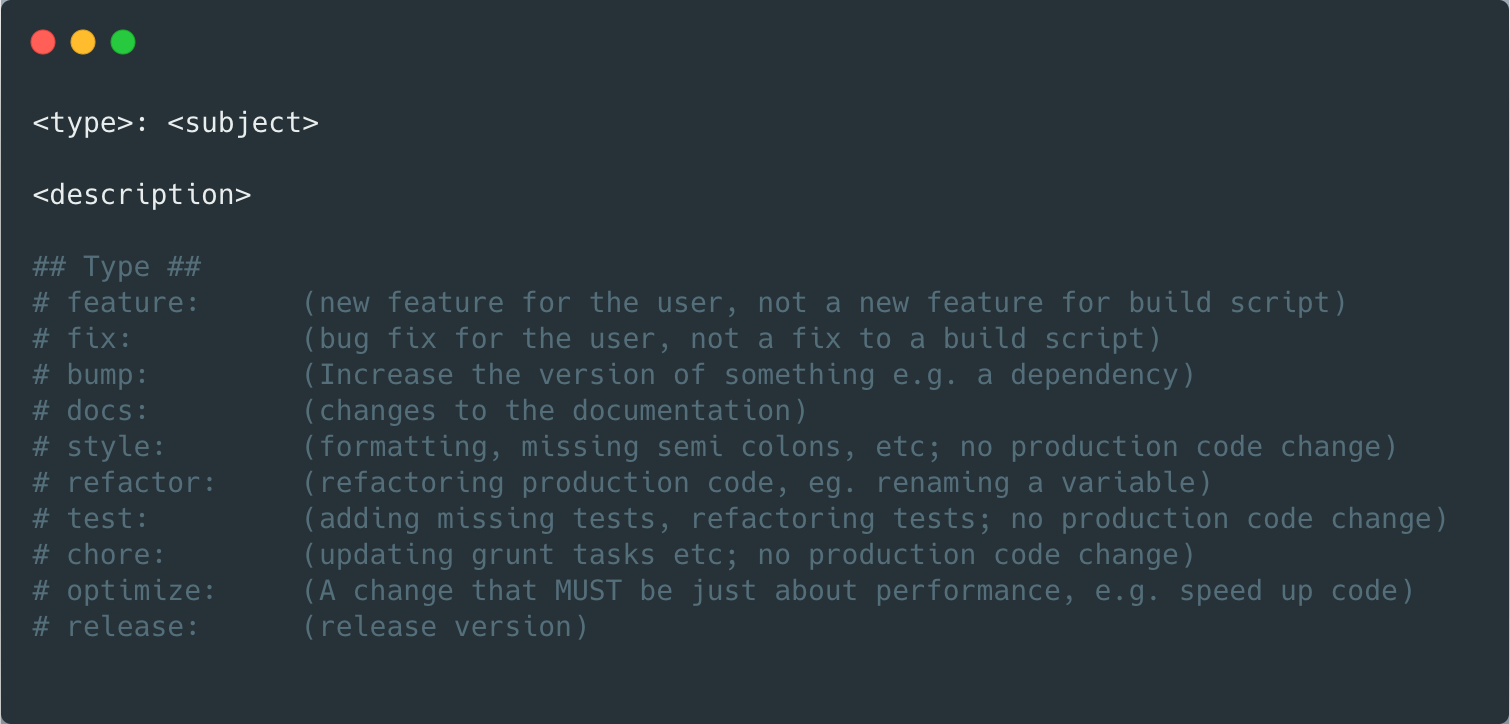Click the 'test:' type keyword
Screen dimensions: 1510x724
pos(108,519)
